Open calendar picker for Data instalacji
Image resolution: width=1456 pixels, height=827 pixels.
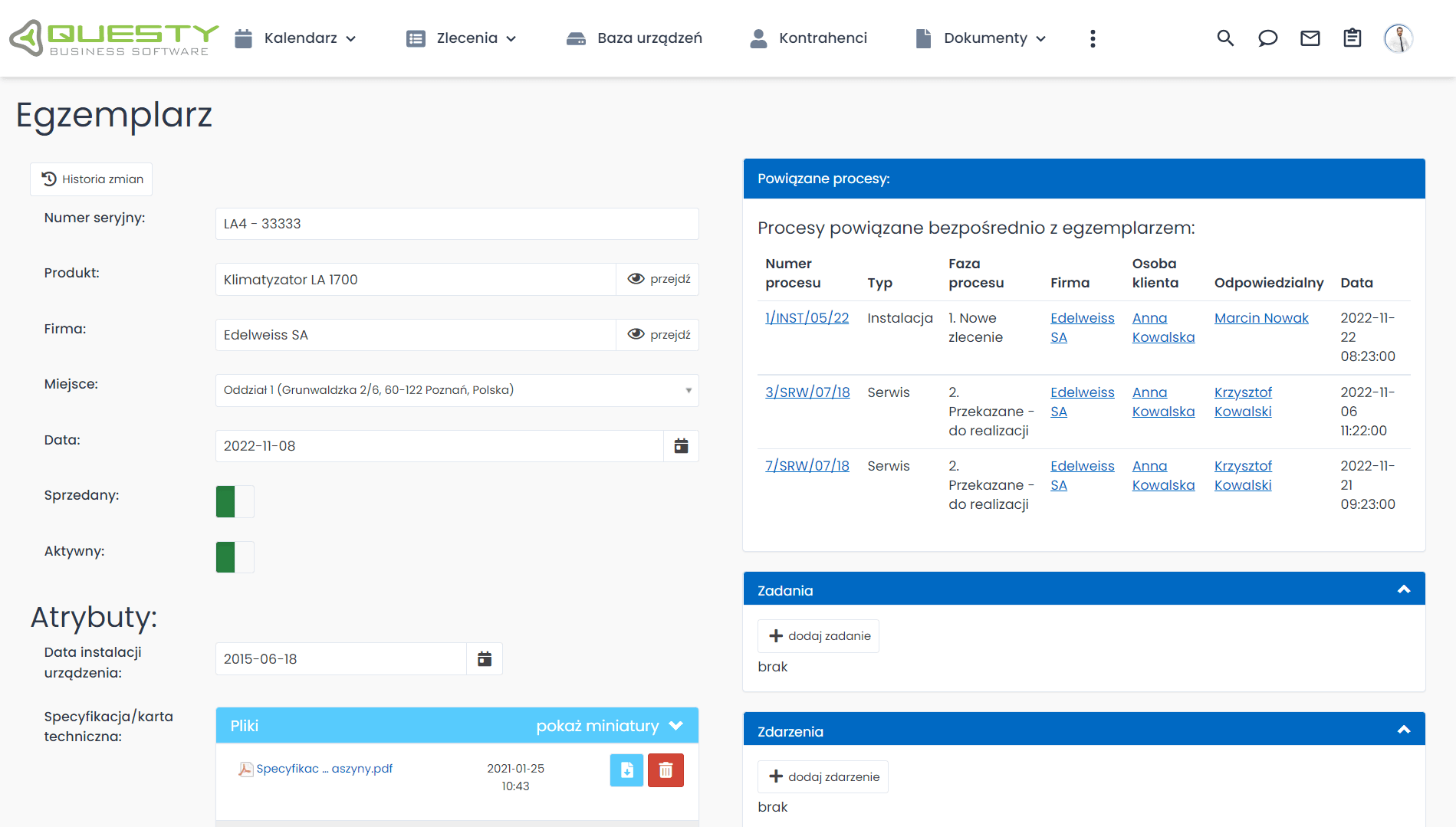485,659
